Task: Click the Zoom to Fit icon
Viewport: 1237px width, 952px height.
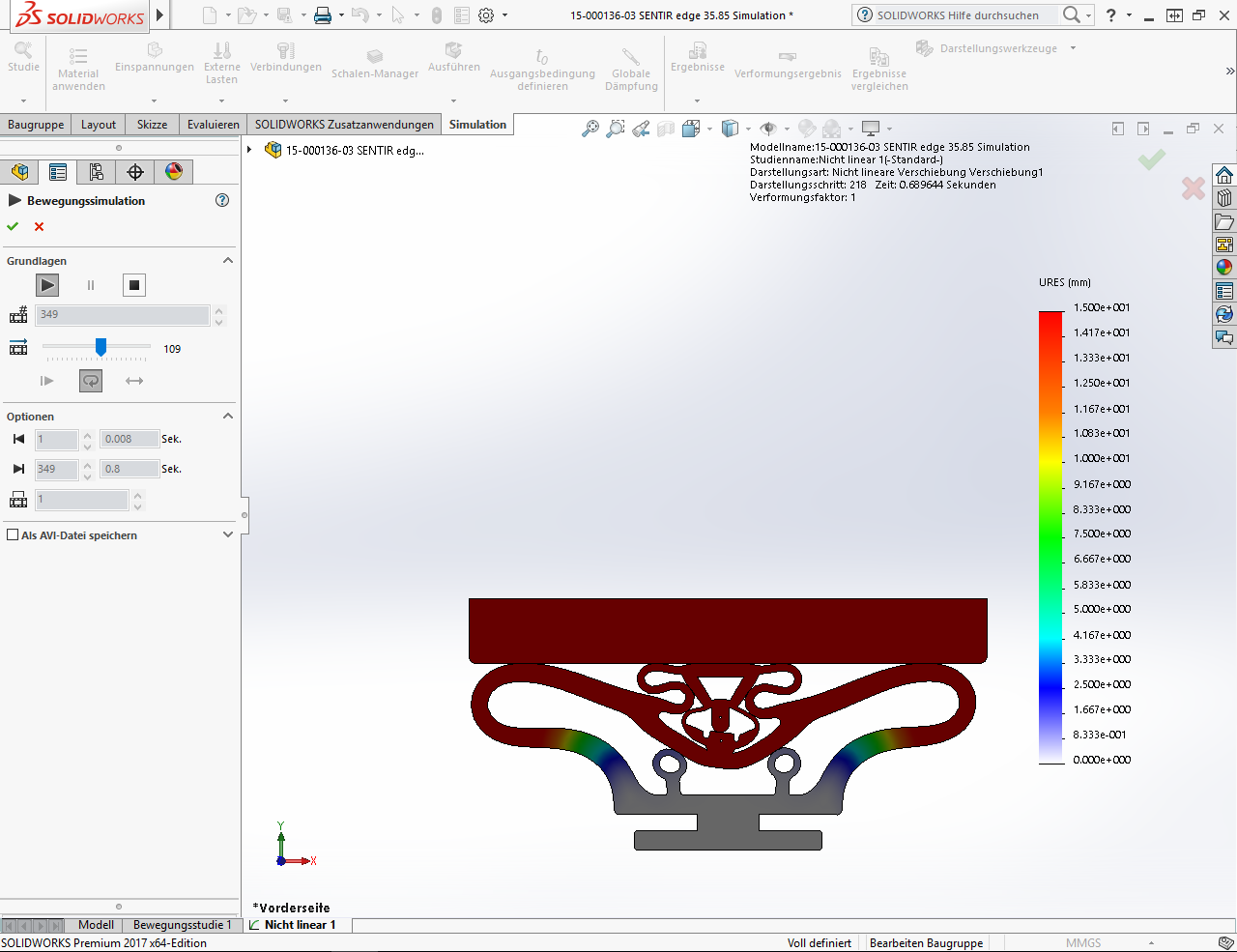Action: tap(590, 129)
